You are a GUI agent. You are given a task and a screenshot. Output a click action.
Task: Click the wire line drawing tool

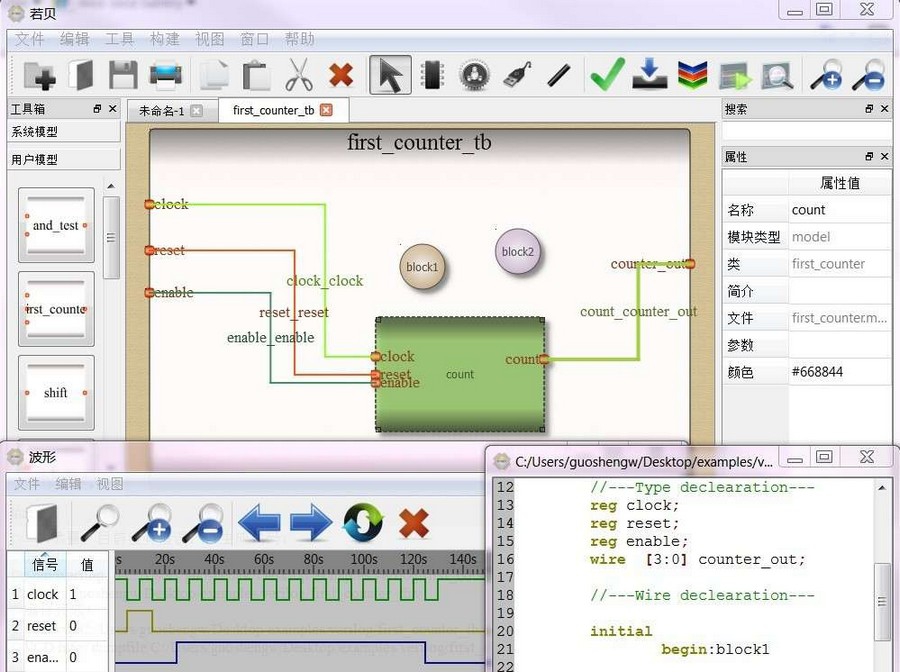559,75
